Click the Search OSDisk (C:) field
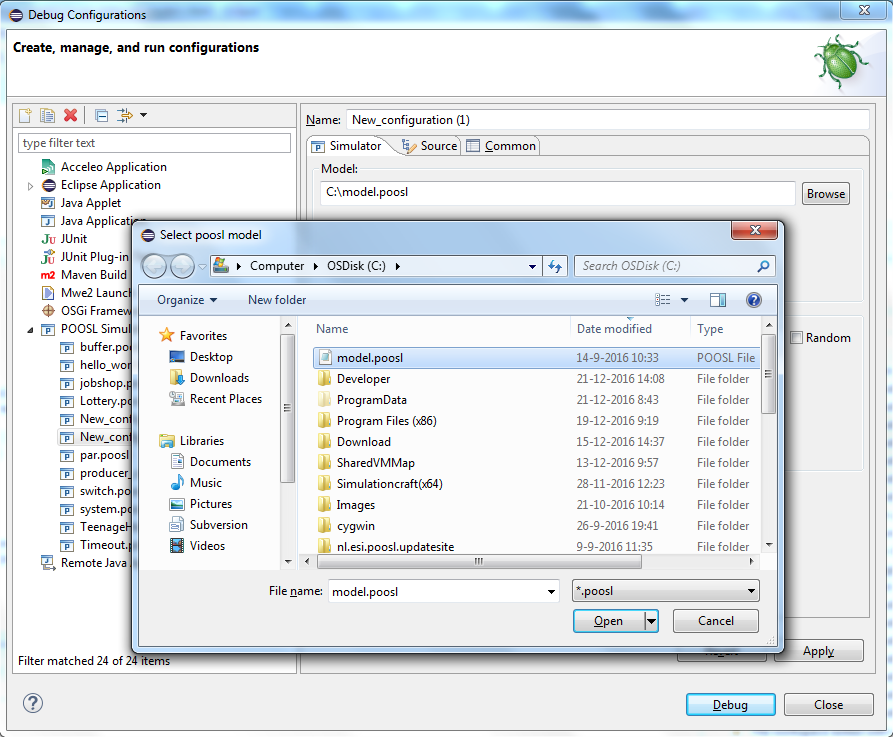This screenshot has width=893, height=737. [665, 266]
